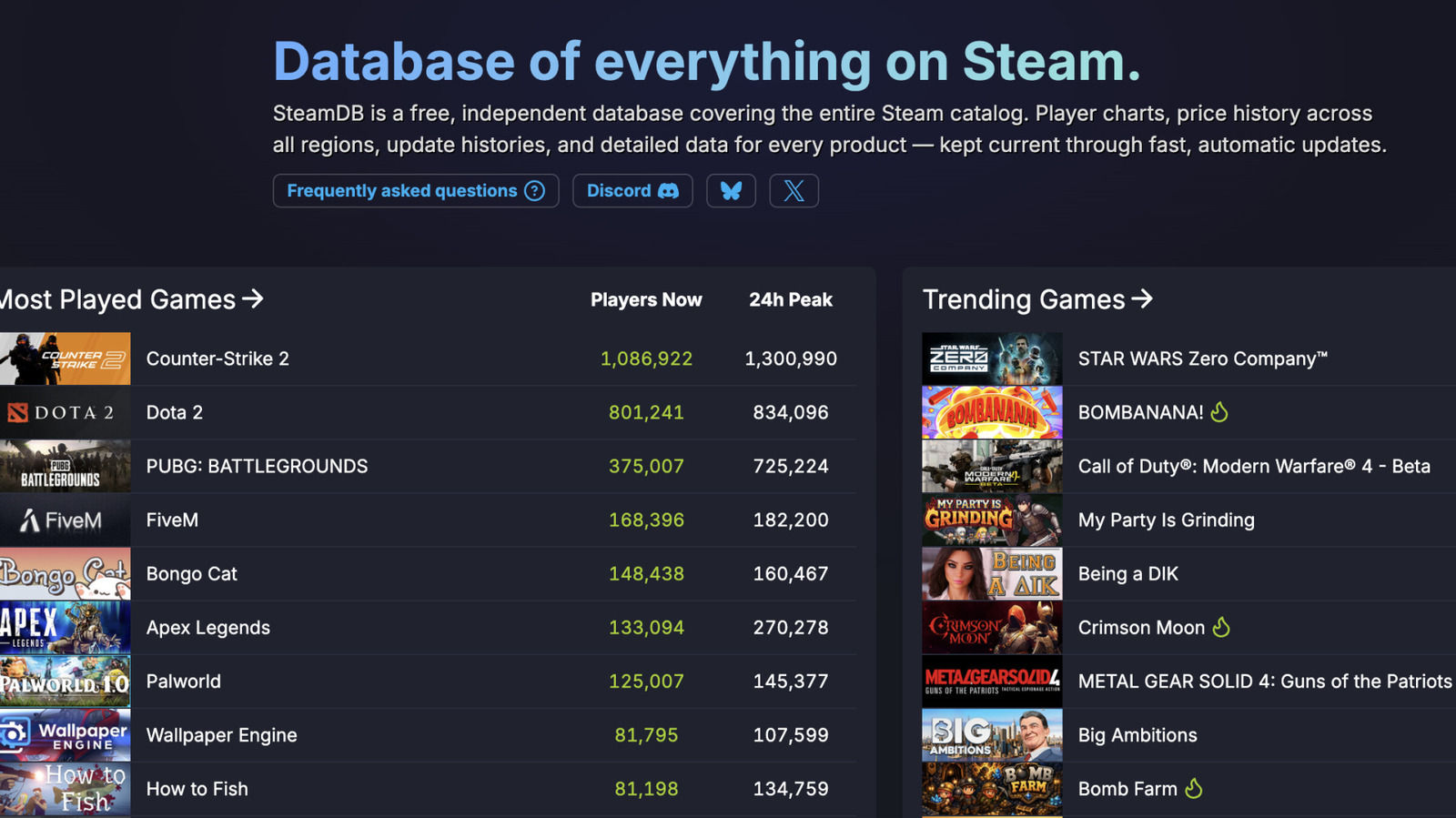
Task: Click the flame icon beside Bomb Farm
Action: (1194, 788)
